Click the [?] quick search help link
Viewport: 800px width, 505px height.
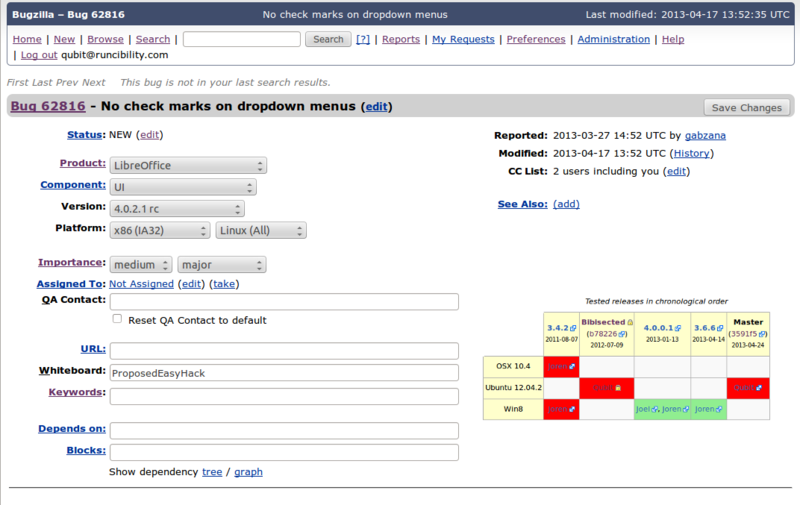pos(363,39)
